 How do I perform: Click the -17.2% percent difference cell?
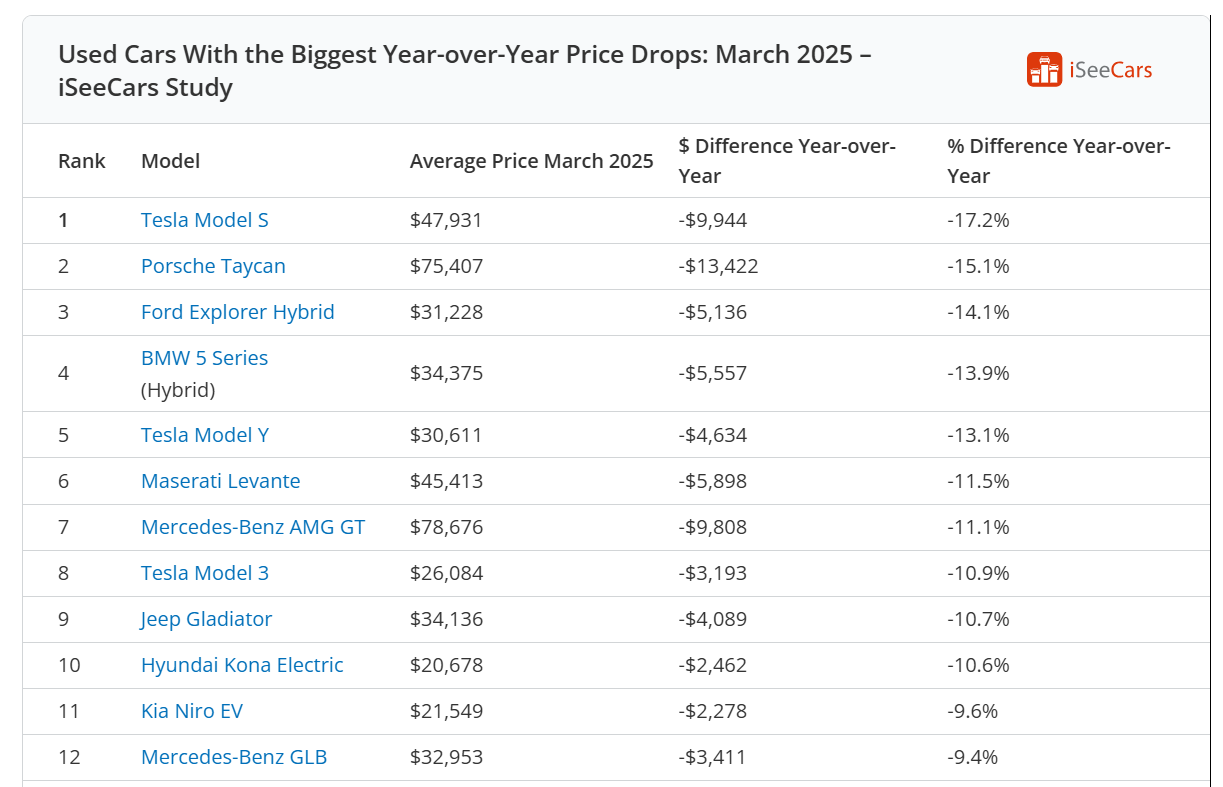(x=978, y=220)
